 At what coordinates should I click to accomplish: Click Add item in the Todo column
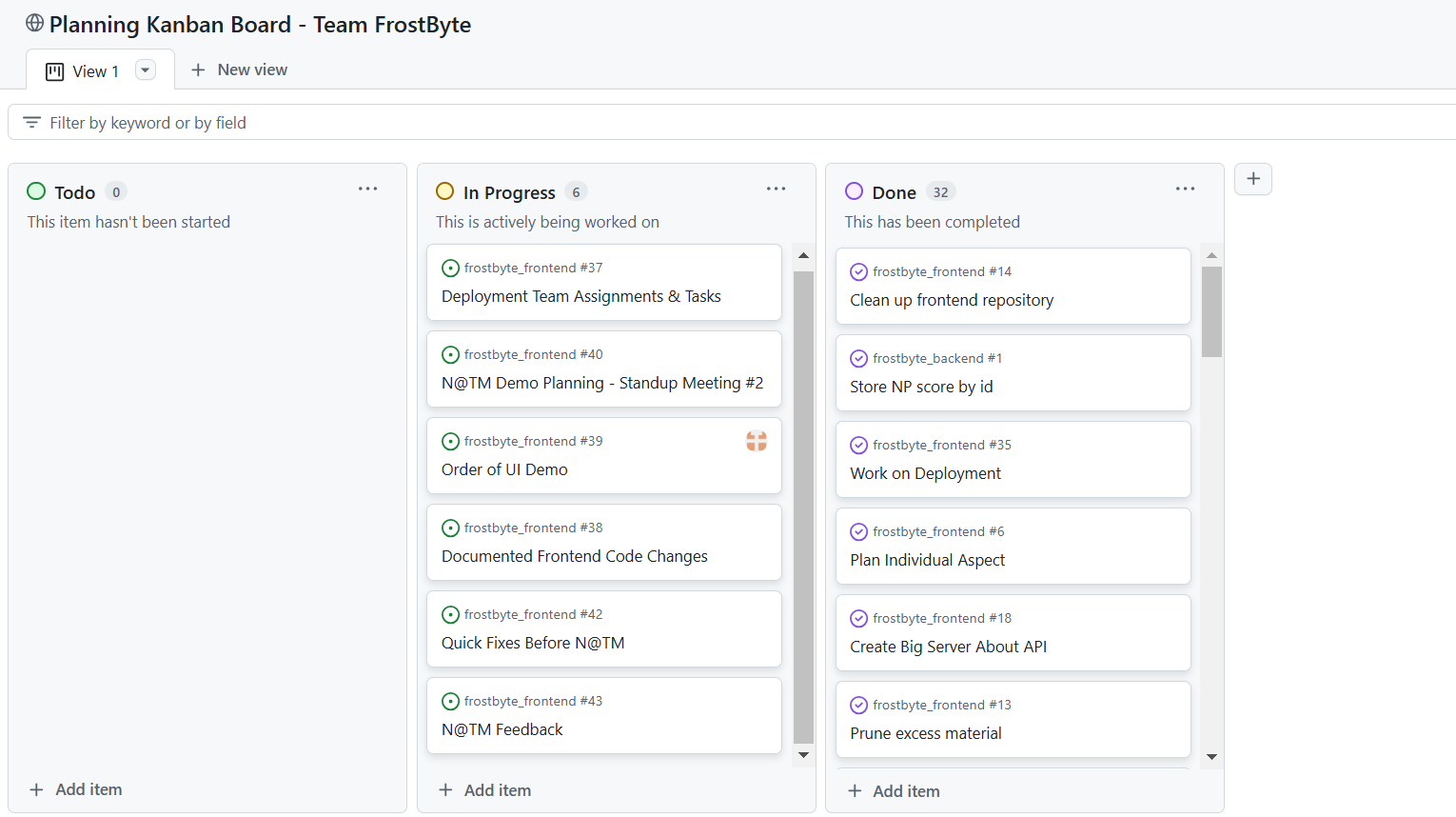76,789
